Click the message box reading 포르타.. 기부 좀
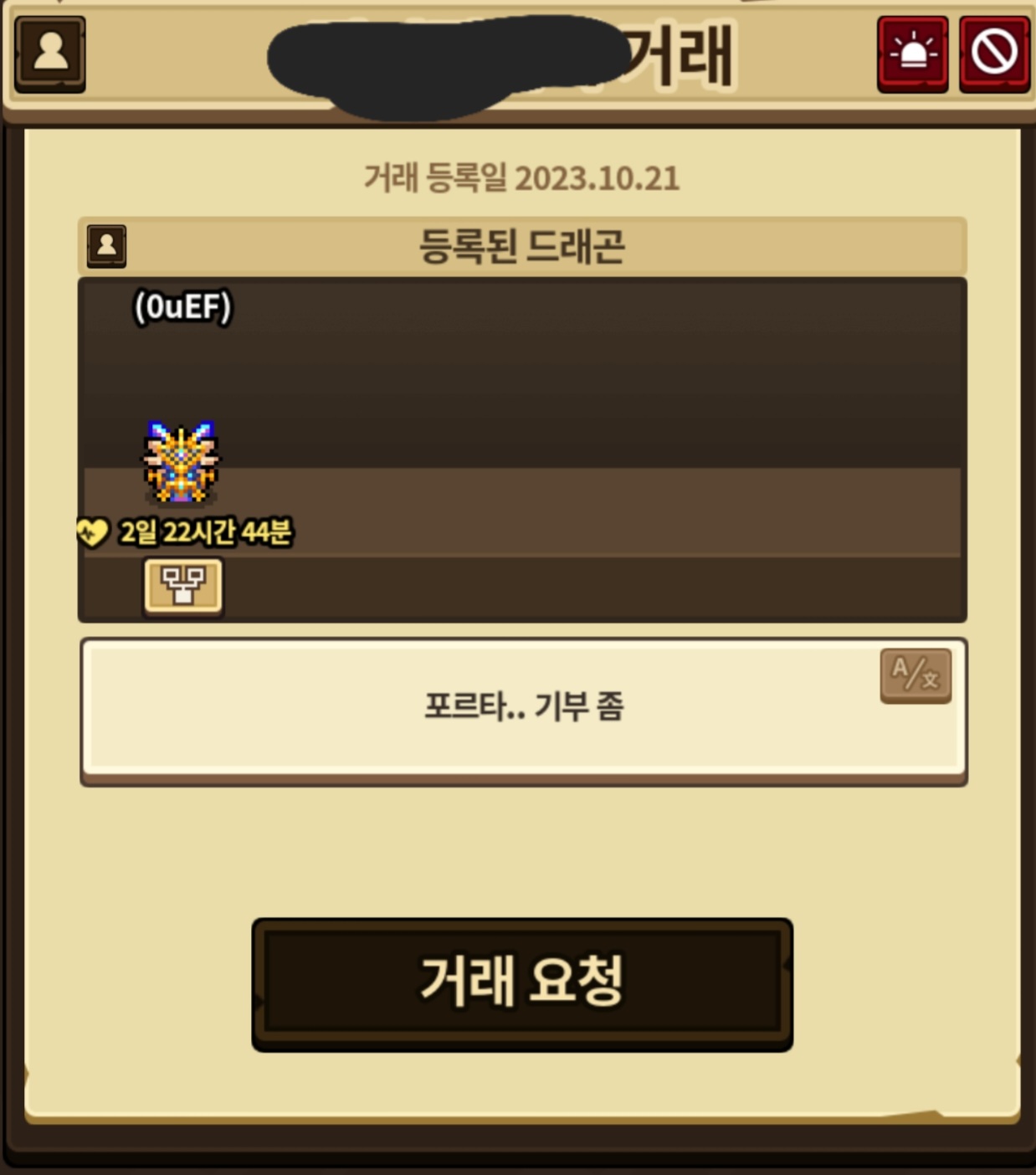 [524, 711]
